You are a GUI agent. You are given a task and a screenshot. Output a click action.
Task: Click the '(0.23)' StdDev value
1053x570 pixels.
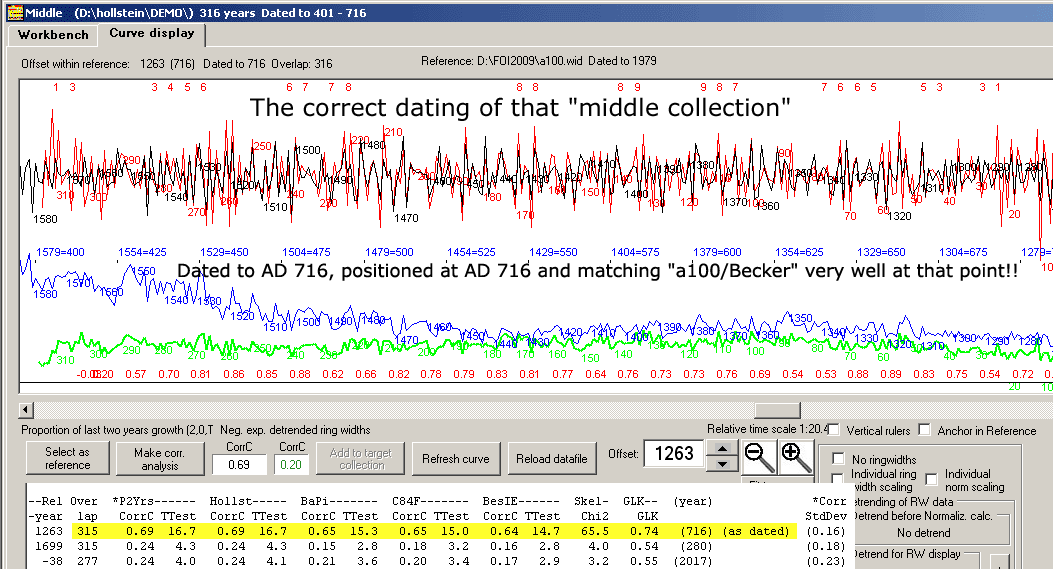coord(825,561)
